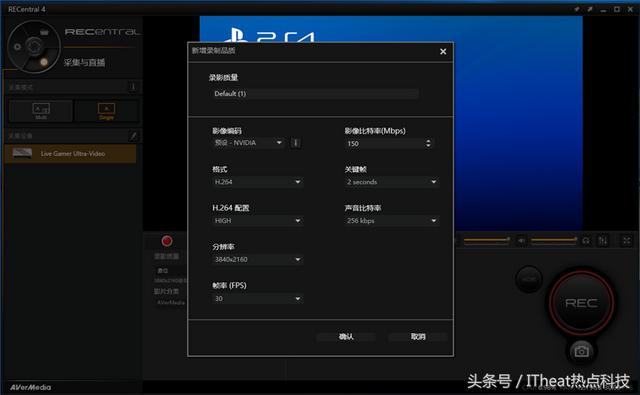Screen dimensions: 640x395
Task: Select the Single capture mode
Action: coord(107,111)
